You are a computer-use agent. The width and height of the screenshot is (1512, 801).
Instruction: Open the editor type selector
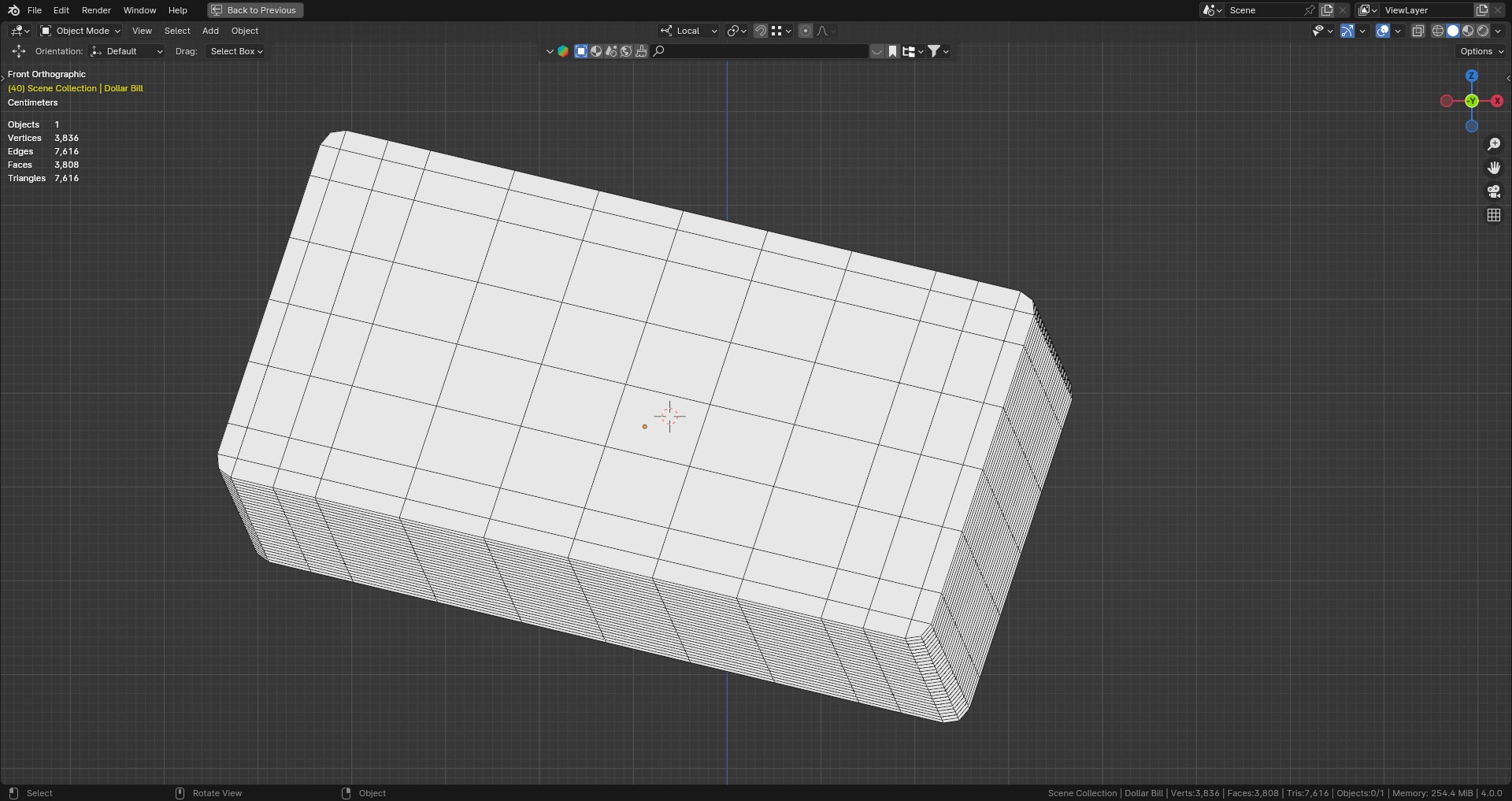[x=20, y=31]
